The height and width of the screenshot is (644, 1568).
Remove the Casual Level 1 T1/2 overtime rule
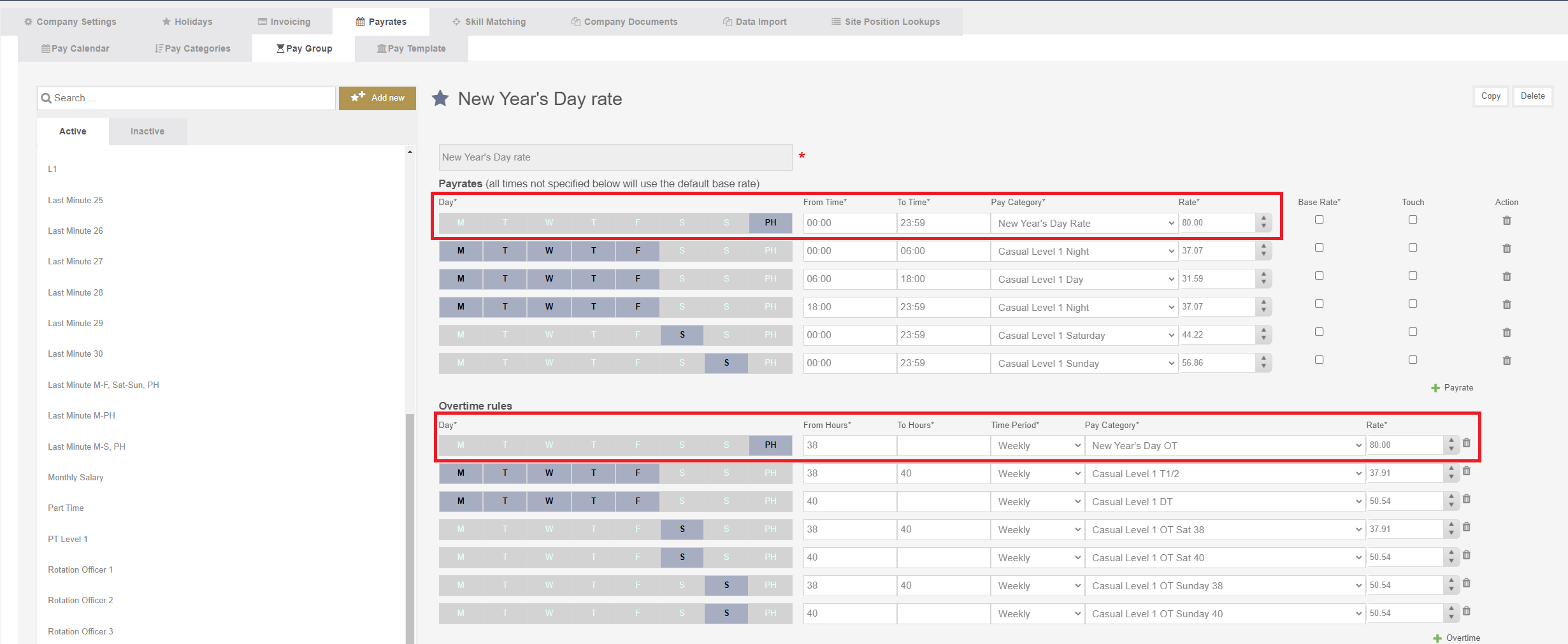tap(1466, 471)
